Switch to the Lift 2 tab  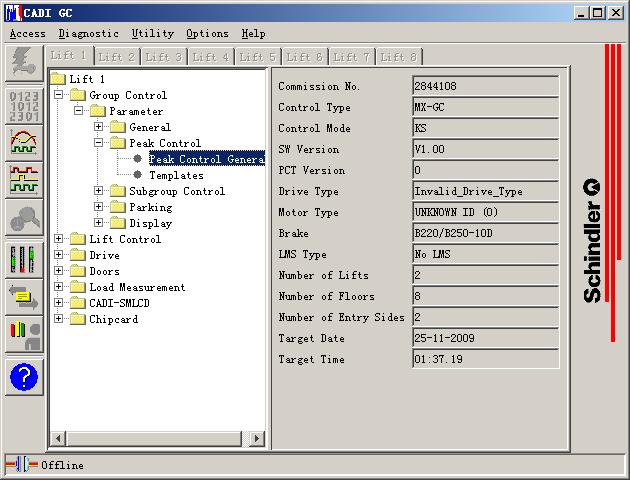(x=117, y=57)
